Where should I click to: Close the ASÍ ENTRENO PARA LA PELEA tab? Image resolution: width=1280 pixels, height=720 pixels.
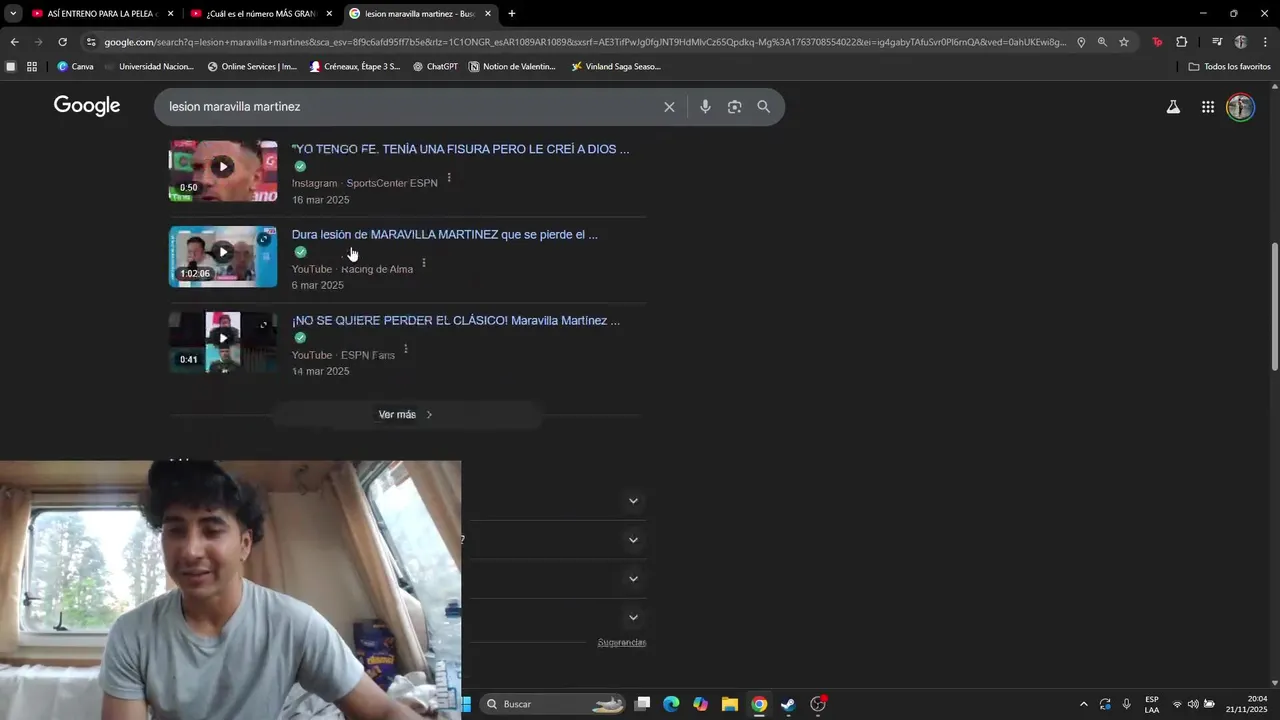(170, 14)
